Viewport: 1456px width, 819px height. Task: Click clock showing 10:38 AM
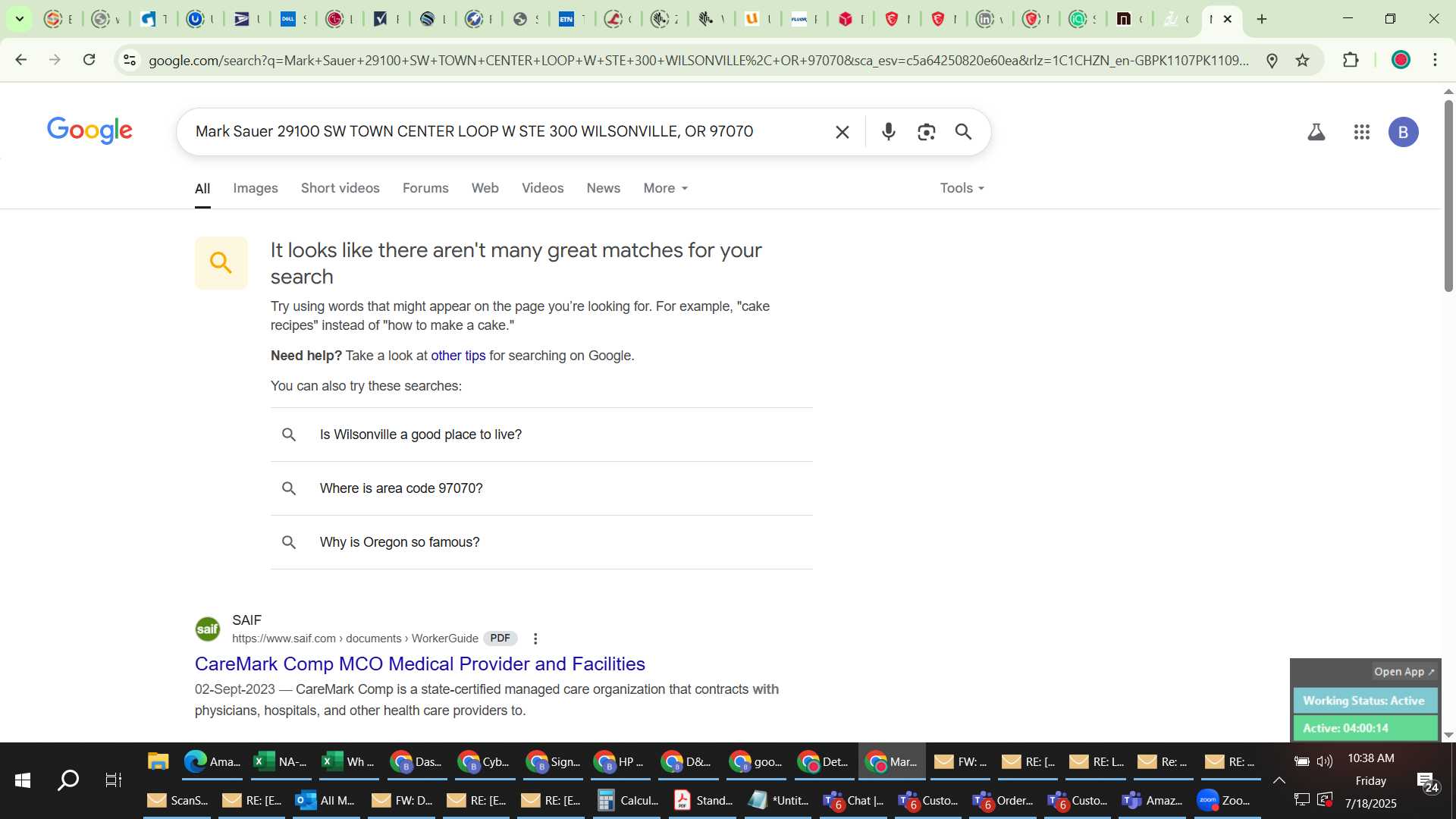[x=1370, y=758]
